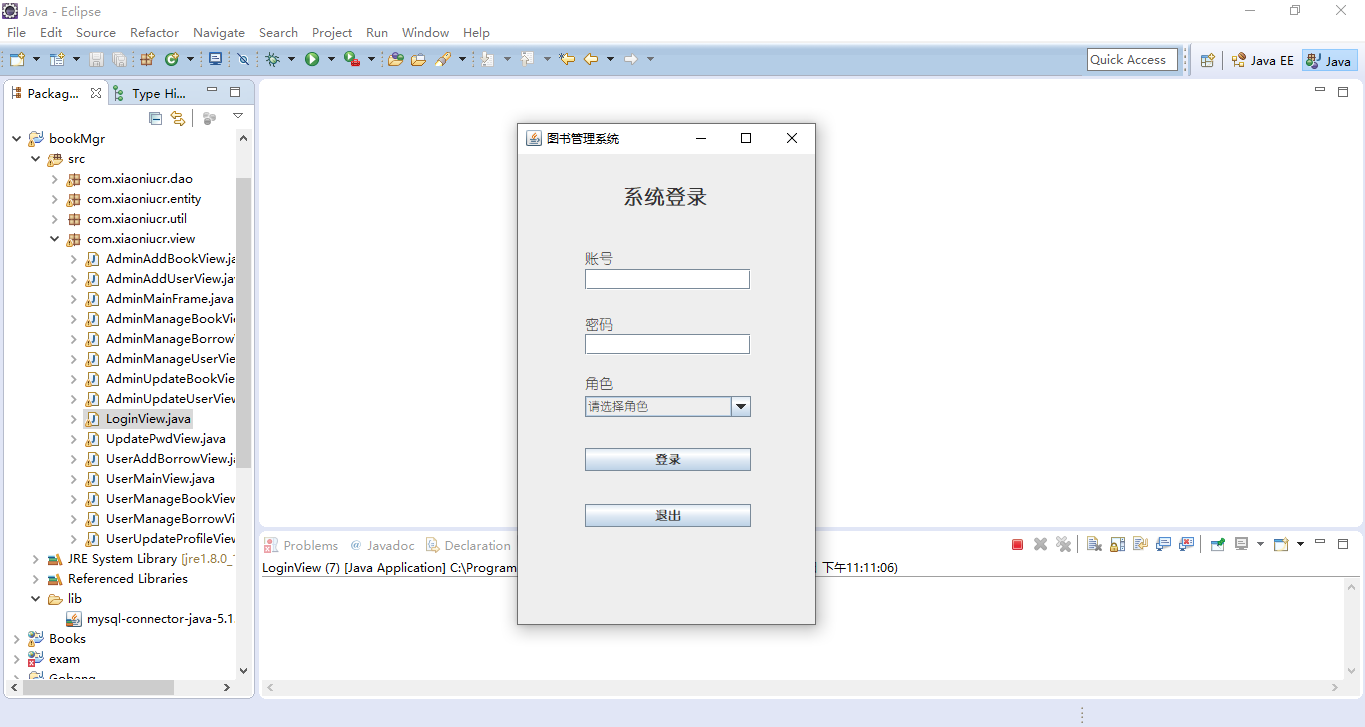1365x727 pixels.
Task: Click the 密码 password input field
Action: (667, 344)
